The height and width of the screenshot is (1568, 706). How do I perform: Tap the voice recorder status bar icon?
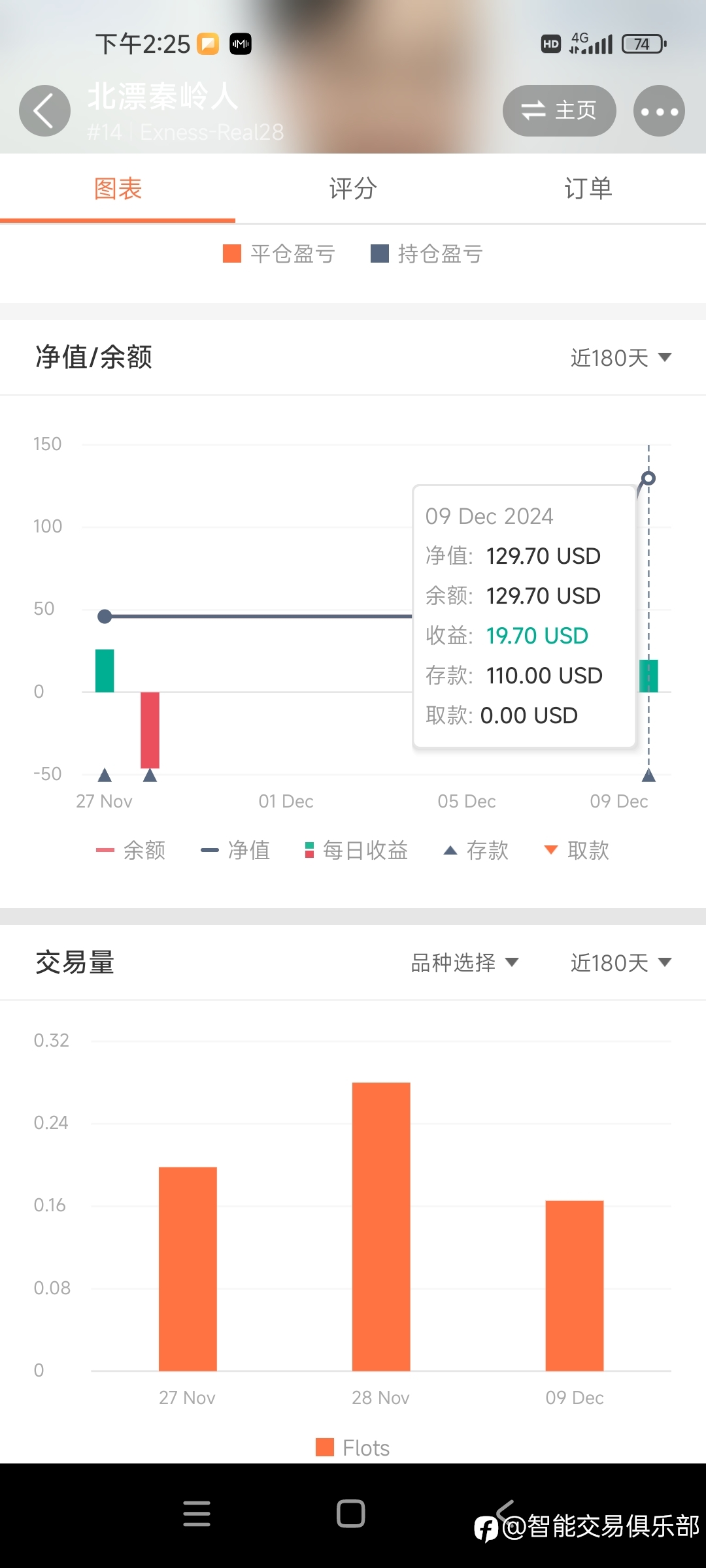coord(241,44)
